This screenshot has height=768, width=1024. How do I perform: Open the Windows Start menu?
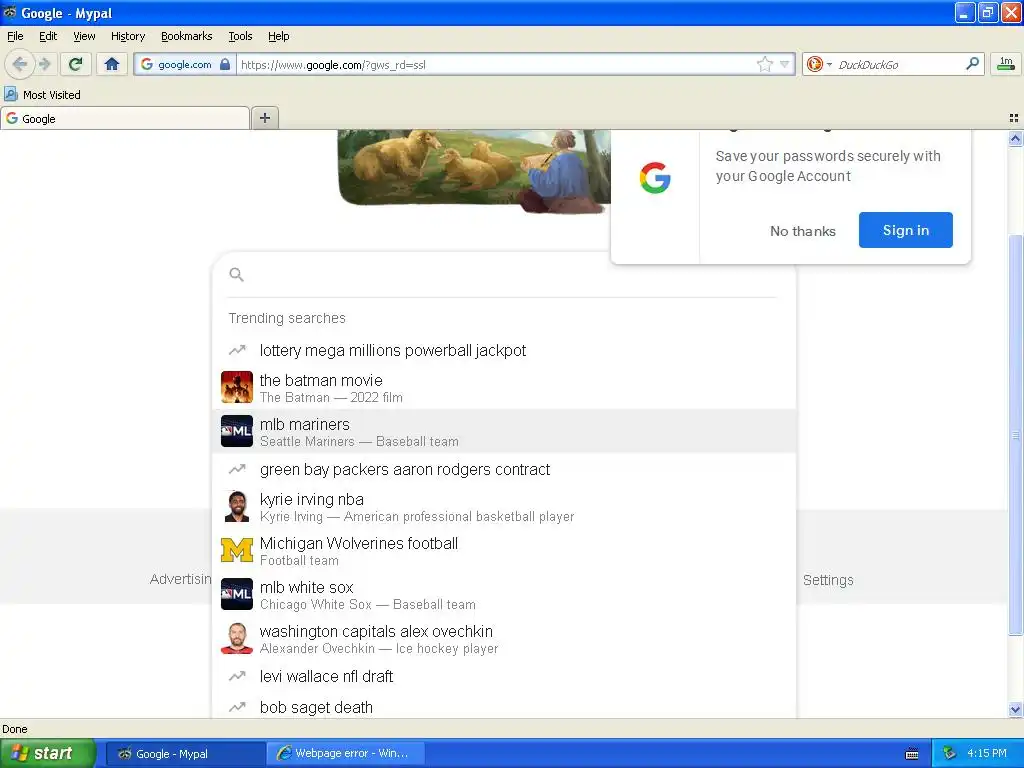(x=48, y=753)
